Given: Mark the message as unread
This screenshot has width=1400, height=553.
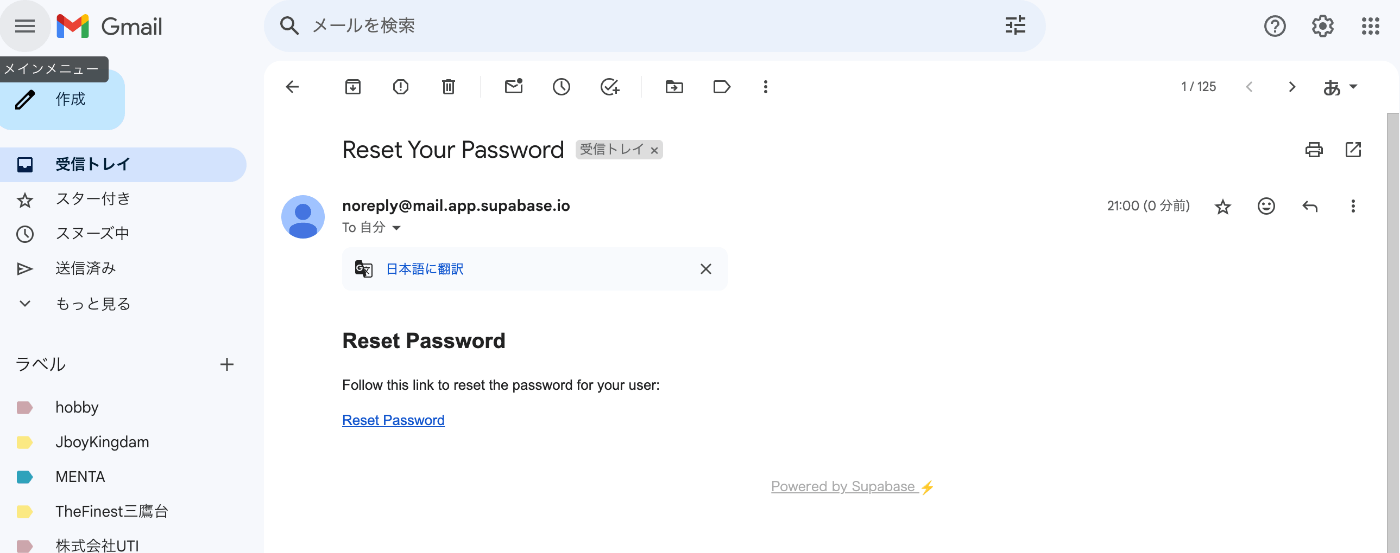Looking at the screenshot, I should [x=514, y=87].
